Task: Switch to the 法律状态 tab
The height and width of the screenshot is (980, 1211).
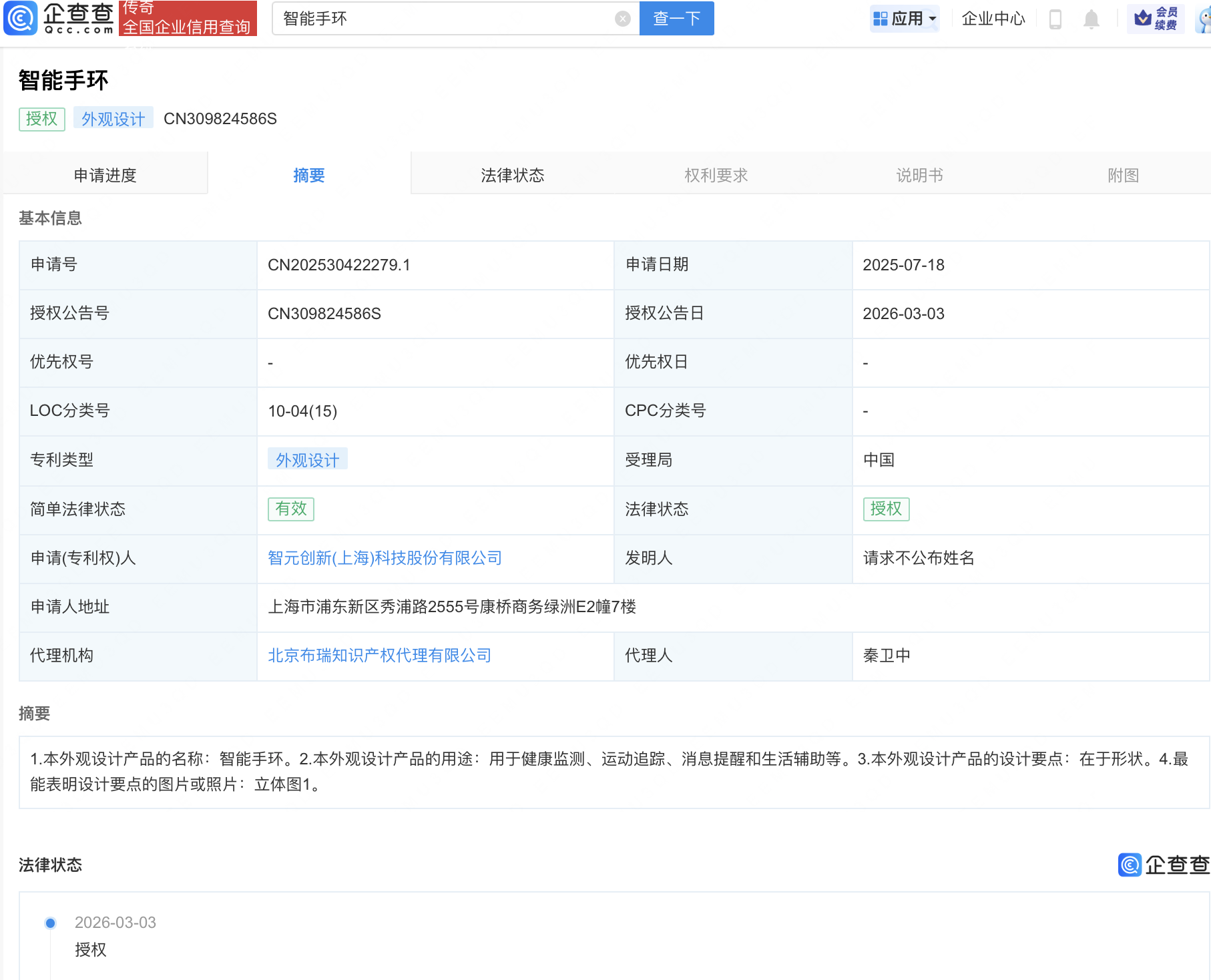Action: [512, 175]
